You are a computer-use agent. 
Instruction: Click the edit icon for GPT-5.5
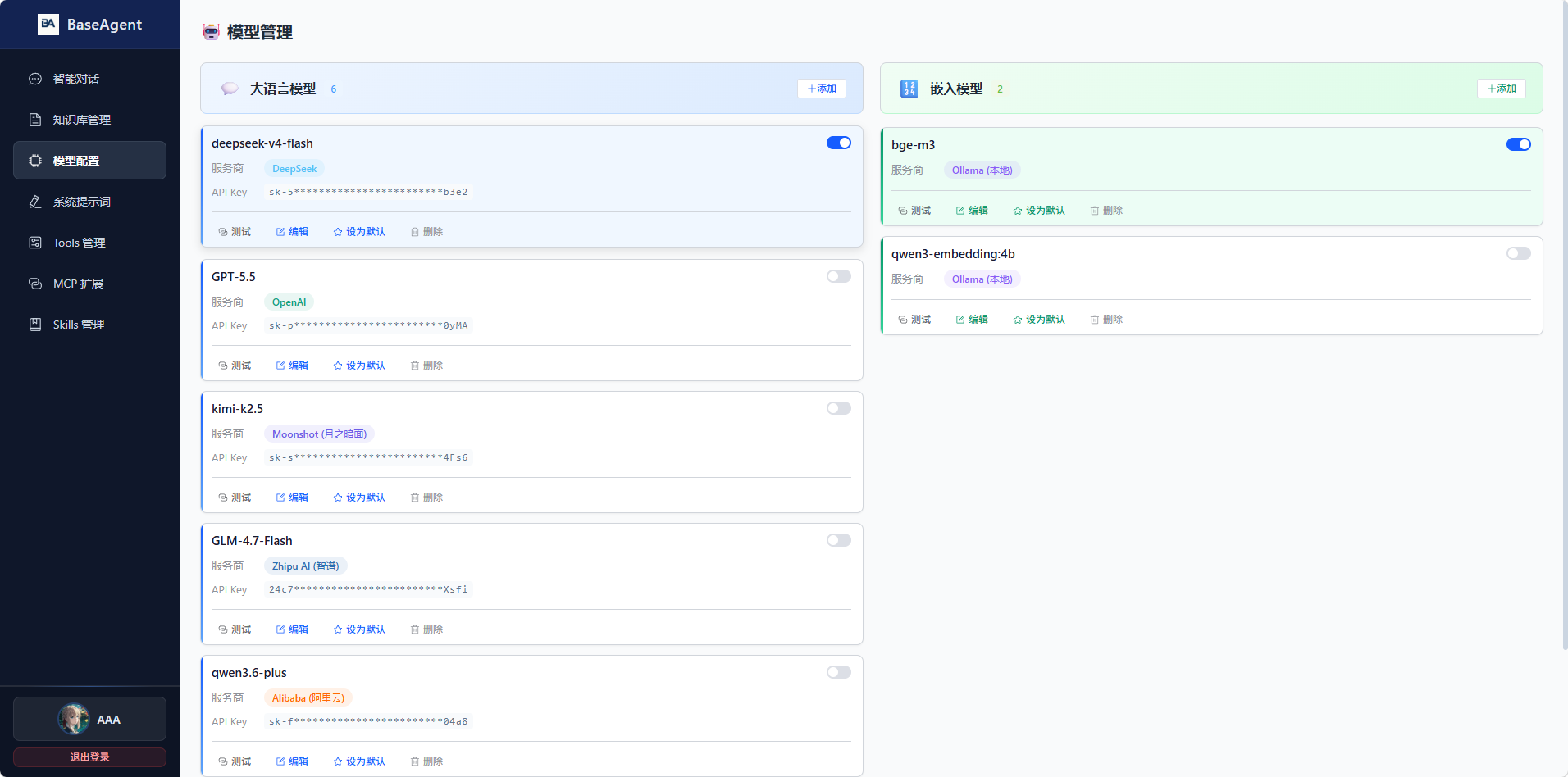[x=280, y=366]
